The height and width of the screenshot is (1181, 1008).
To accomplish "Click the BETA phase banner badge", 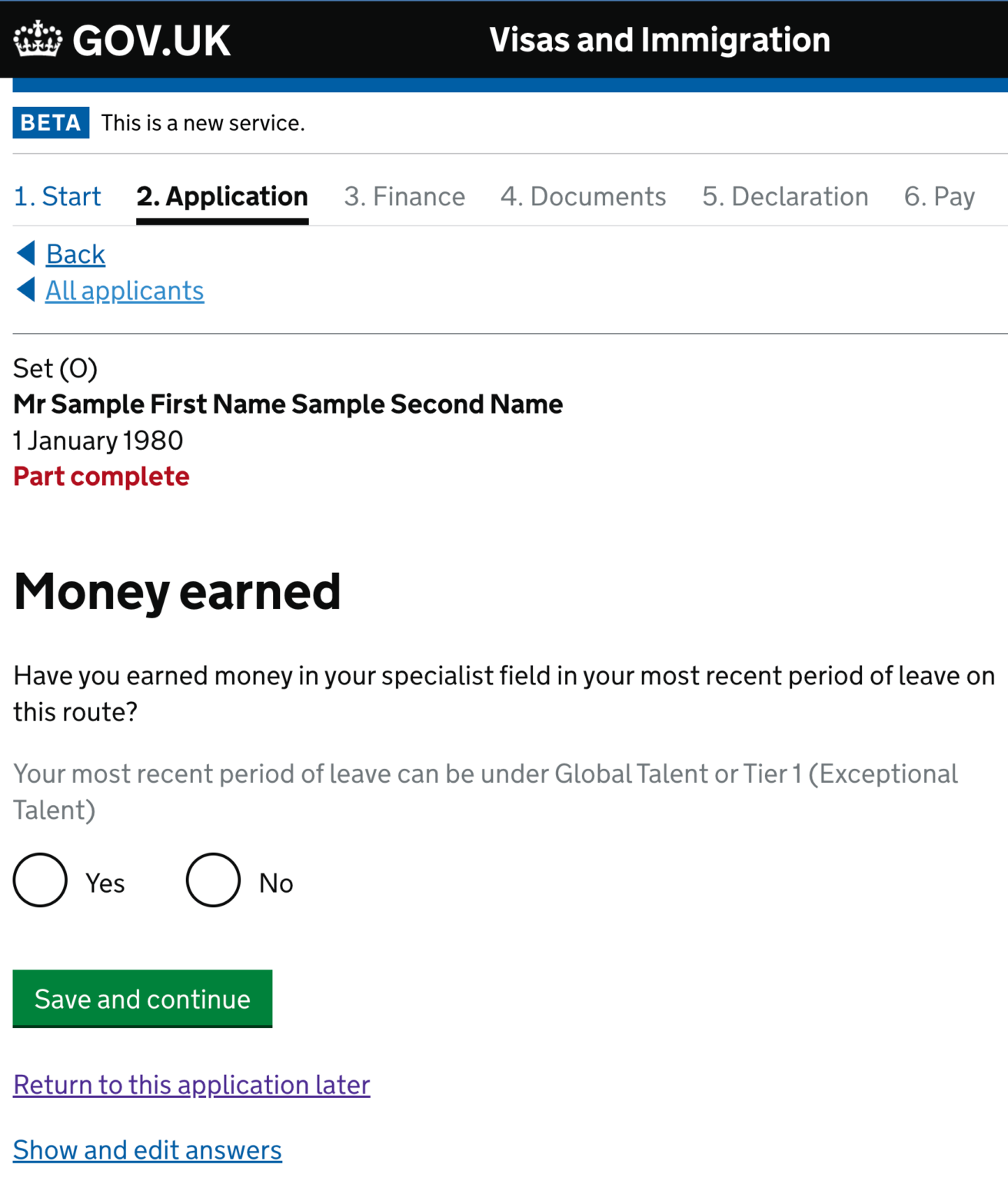I will coord(50,122).
